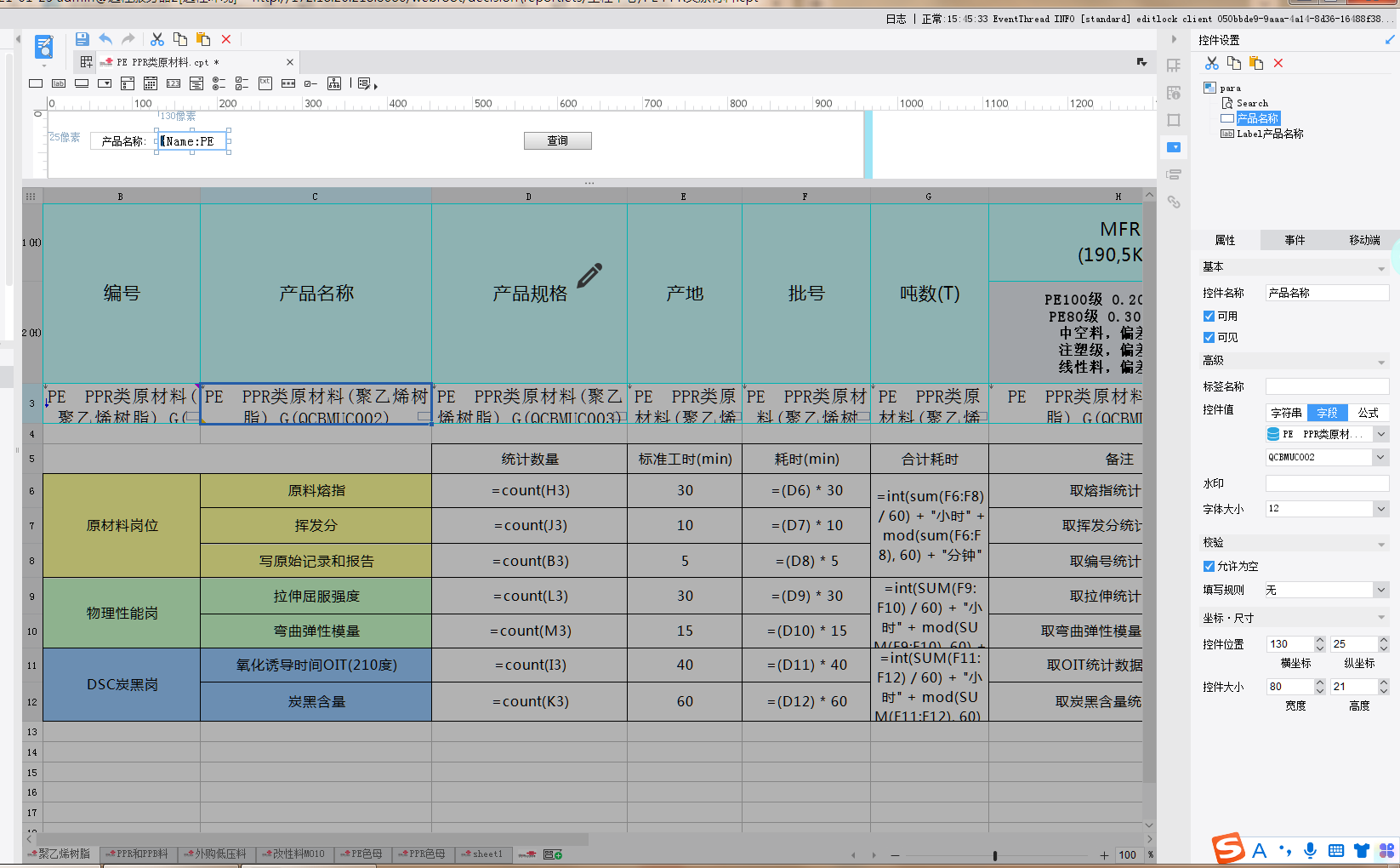Select 字符串 control value type
1400x868 pixels.
click(x=1286, y=413)
